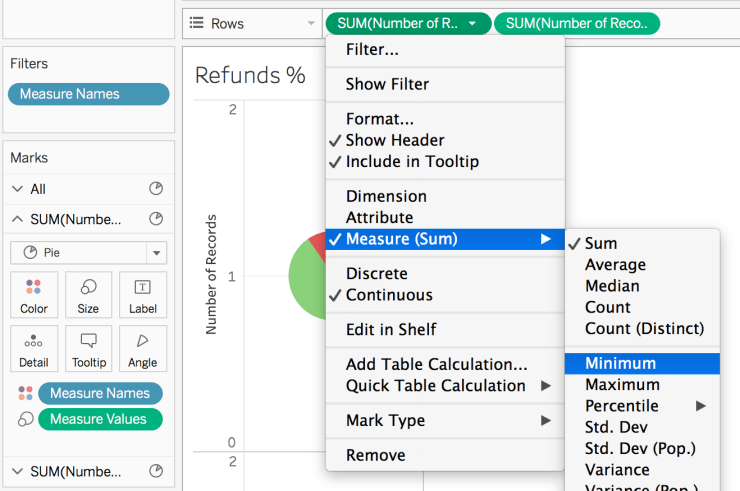Screen dimensions: 740x491
Task: Open the Label marks card button
Action: click(x=142, y=295)
